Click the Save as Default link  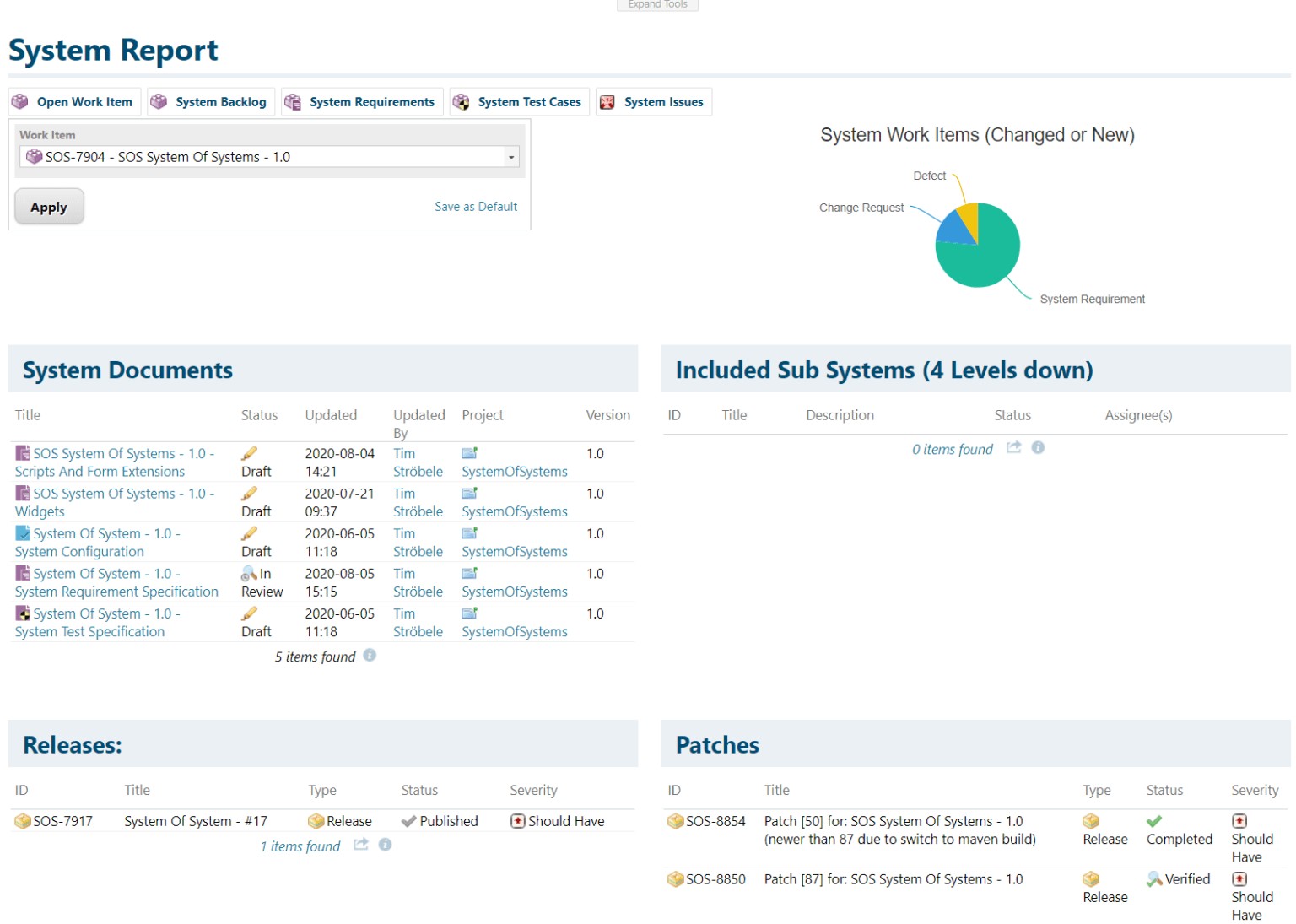click(475, 206)
